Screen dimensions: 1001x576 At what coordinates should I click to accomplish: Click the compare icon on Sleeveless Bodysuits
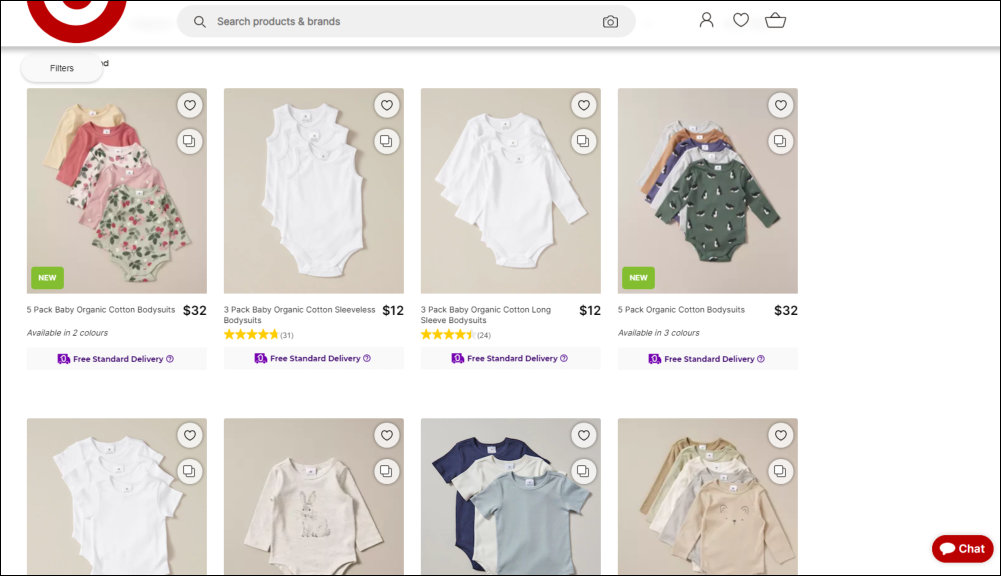(387, 141)
